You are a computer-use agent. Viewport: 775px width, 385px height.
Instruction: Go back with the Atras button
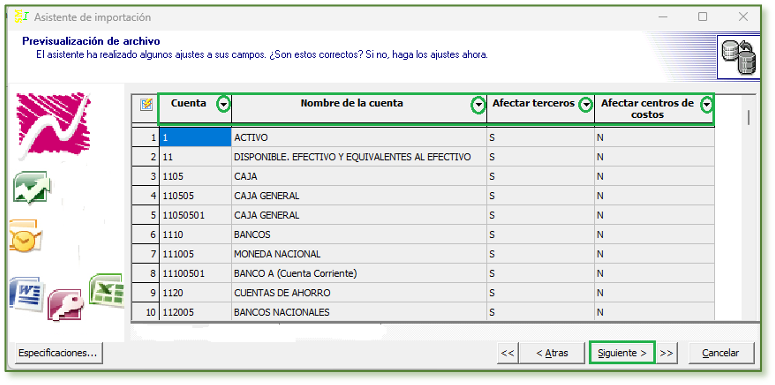[552, 353]
